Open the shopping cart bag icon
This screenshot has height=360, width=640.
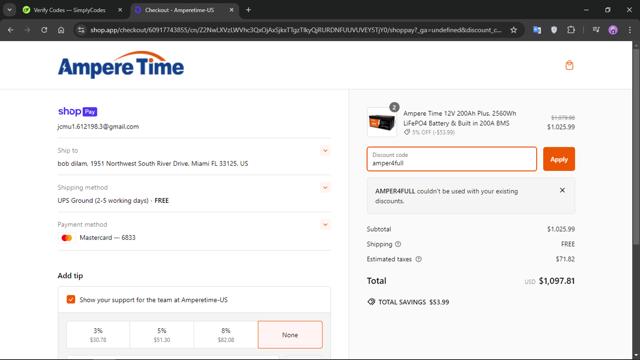[569, 65]
